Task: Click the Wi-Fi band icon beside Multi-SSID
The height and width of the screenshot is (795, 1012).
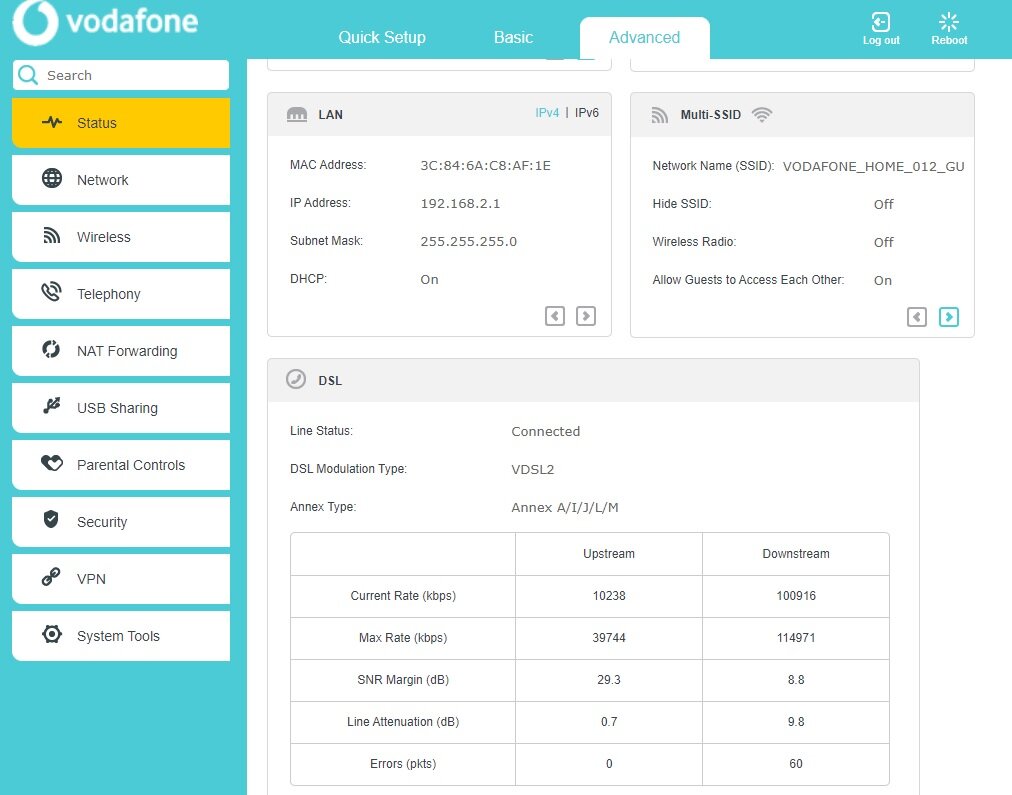Action: 762,115
